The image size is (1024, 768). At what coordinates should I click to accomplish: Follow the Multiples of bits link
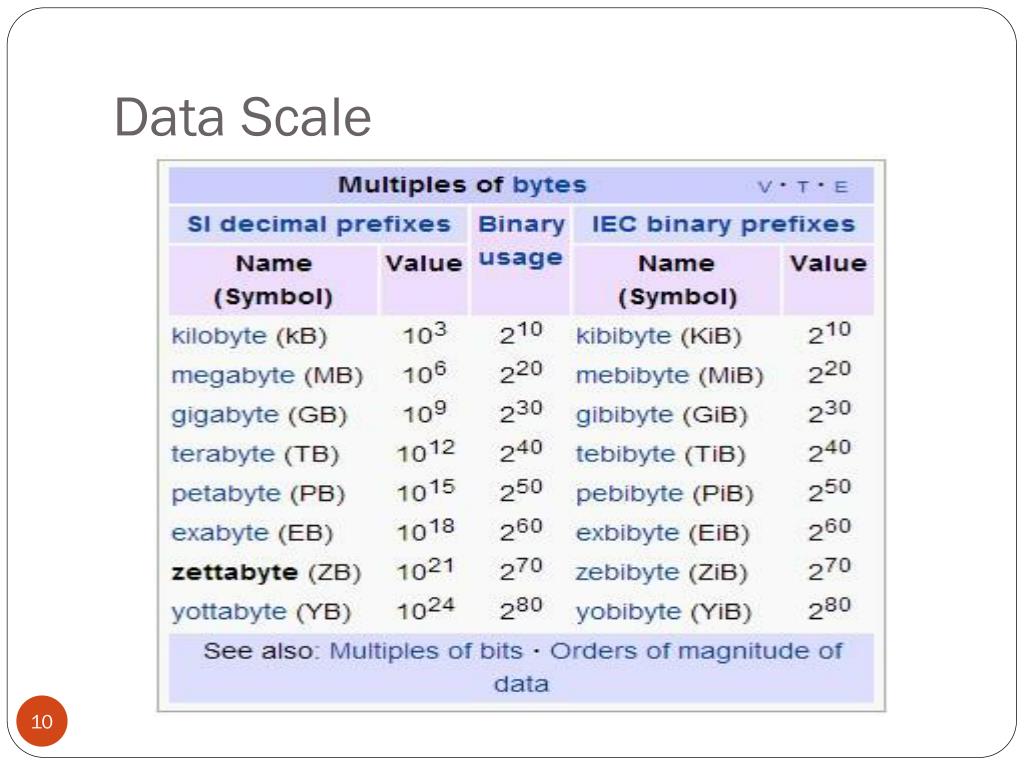(x=426, y=651)
